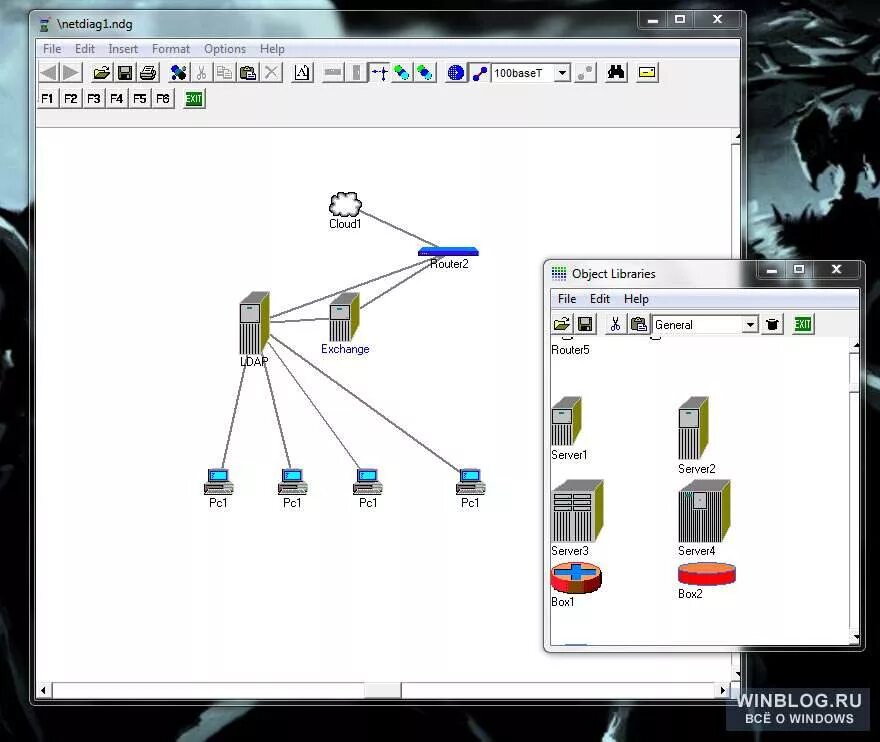Click the EXIT icon in Object Libraries
This screenshot has width=880, height=742.
[803, 324]
